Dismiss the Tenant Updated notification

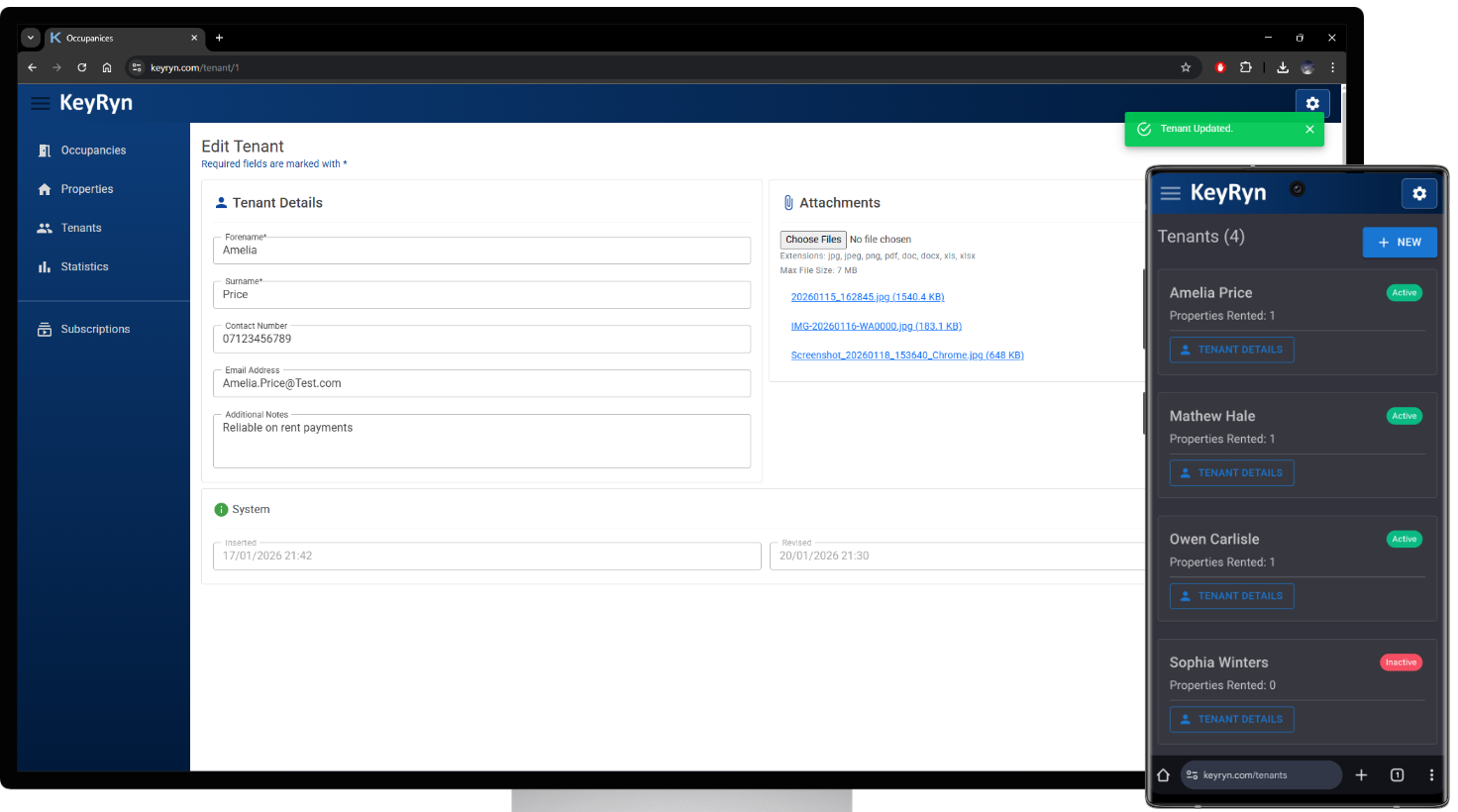tap(1309, 128)
